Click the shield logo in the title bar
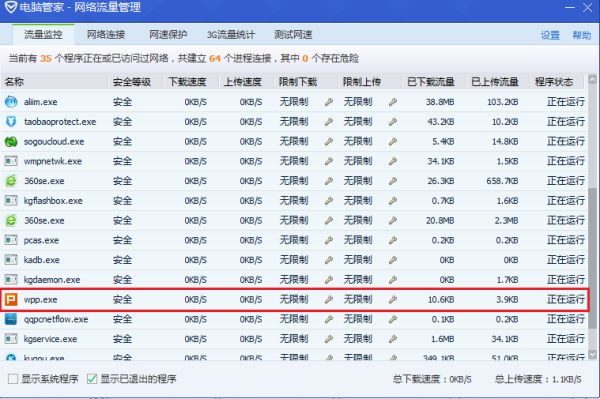Image resolution: width=600 pixels, height=399 pixels. (x=11, y=7)
